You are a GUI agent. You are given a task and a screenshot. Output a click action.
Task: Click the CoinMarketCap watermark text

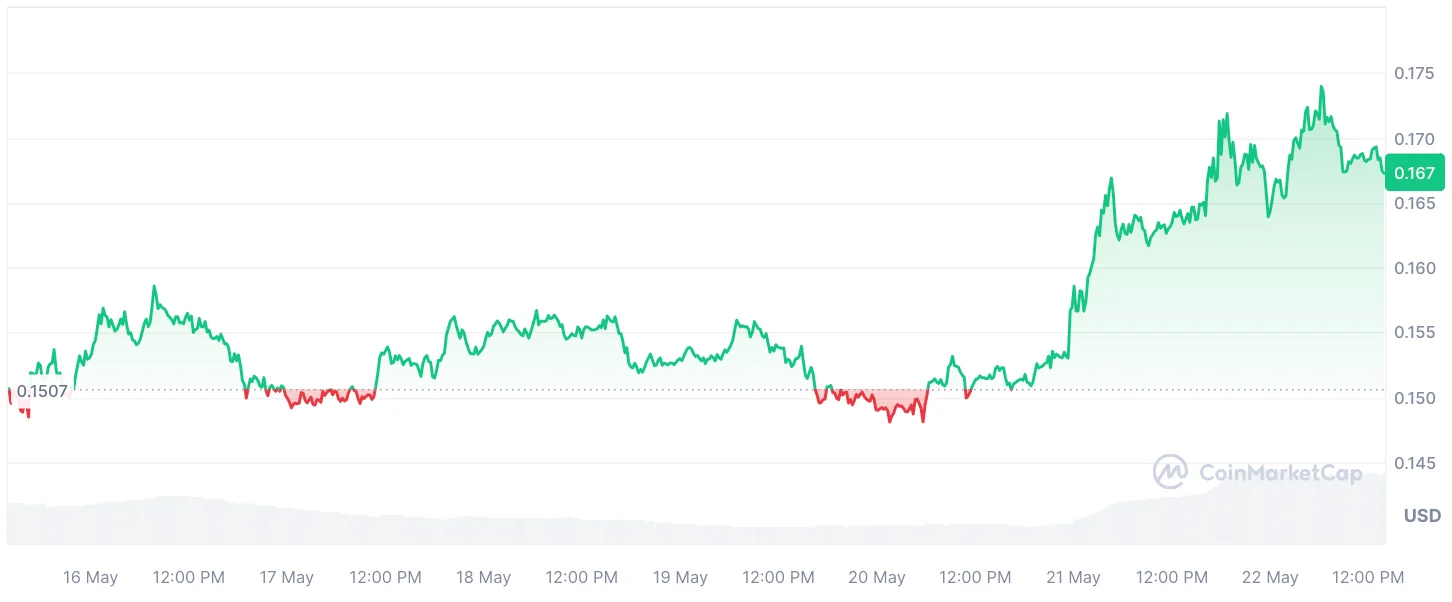1278,473
